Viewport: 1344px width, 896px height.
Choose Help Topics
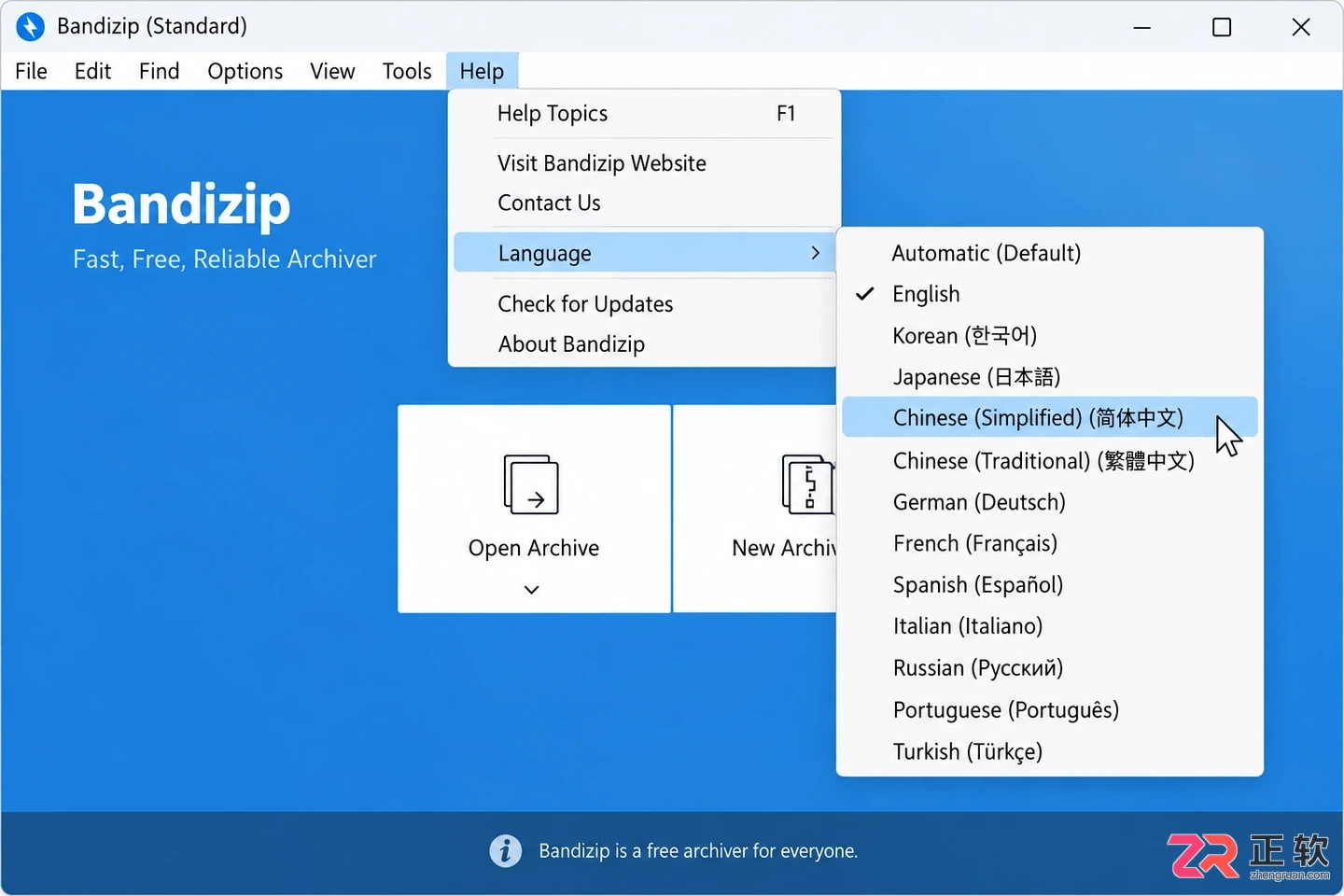click(644, 114)
